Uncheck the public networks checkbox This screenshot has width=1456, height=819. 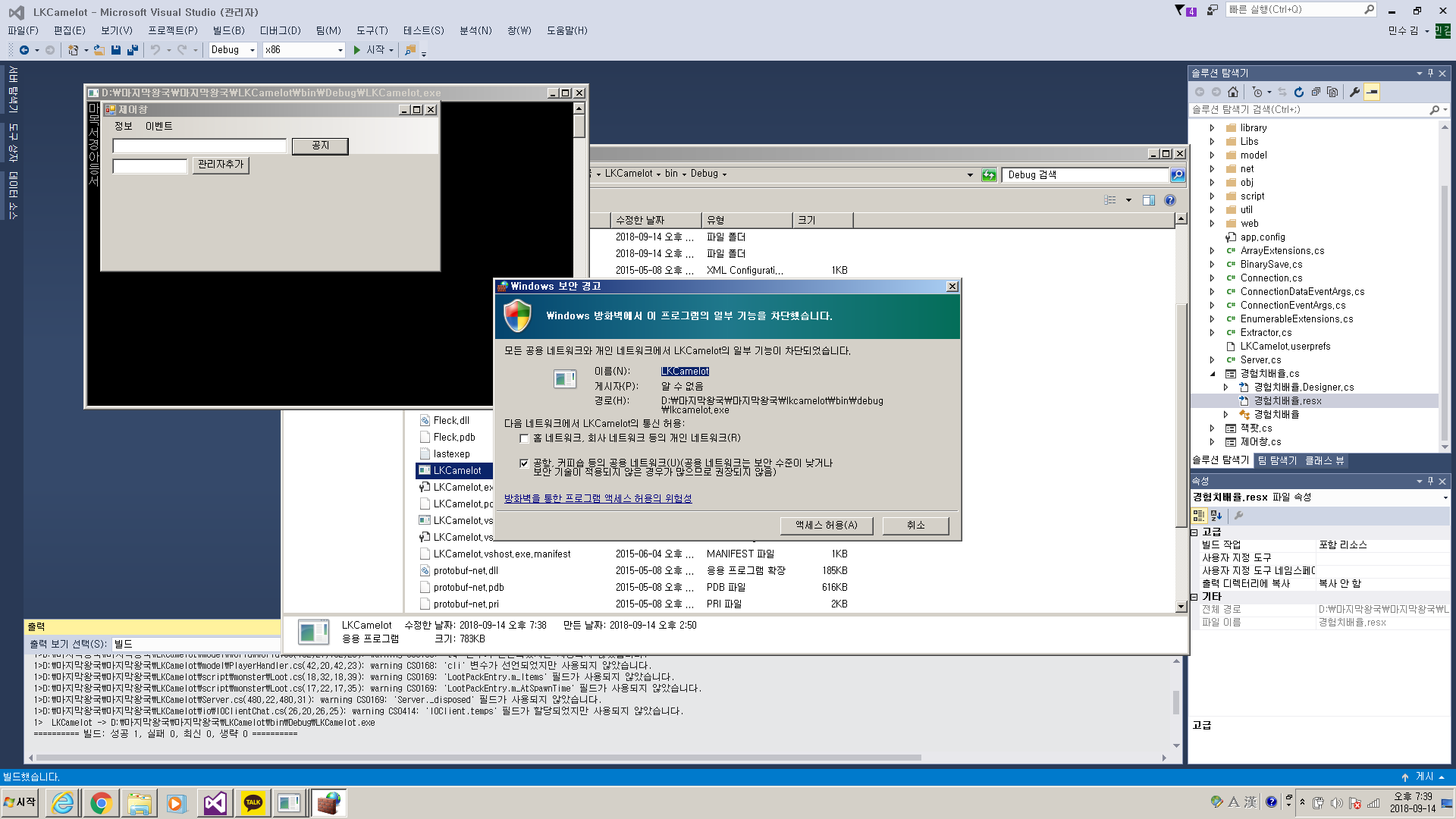tap(524, 463)
